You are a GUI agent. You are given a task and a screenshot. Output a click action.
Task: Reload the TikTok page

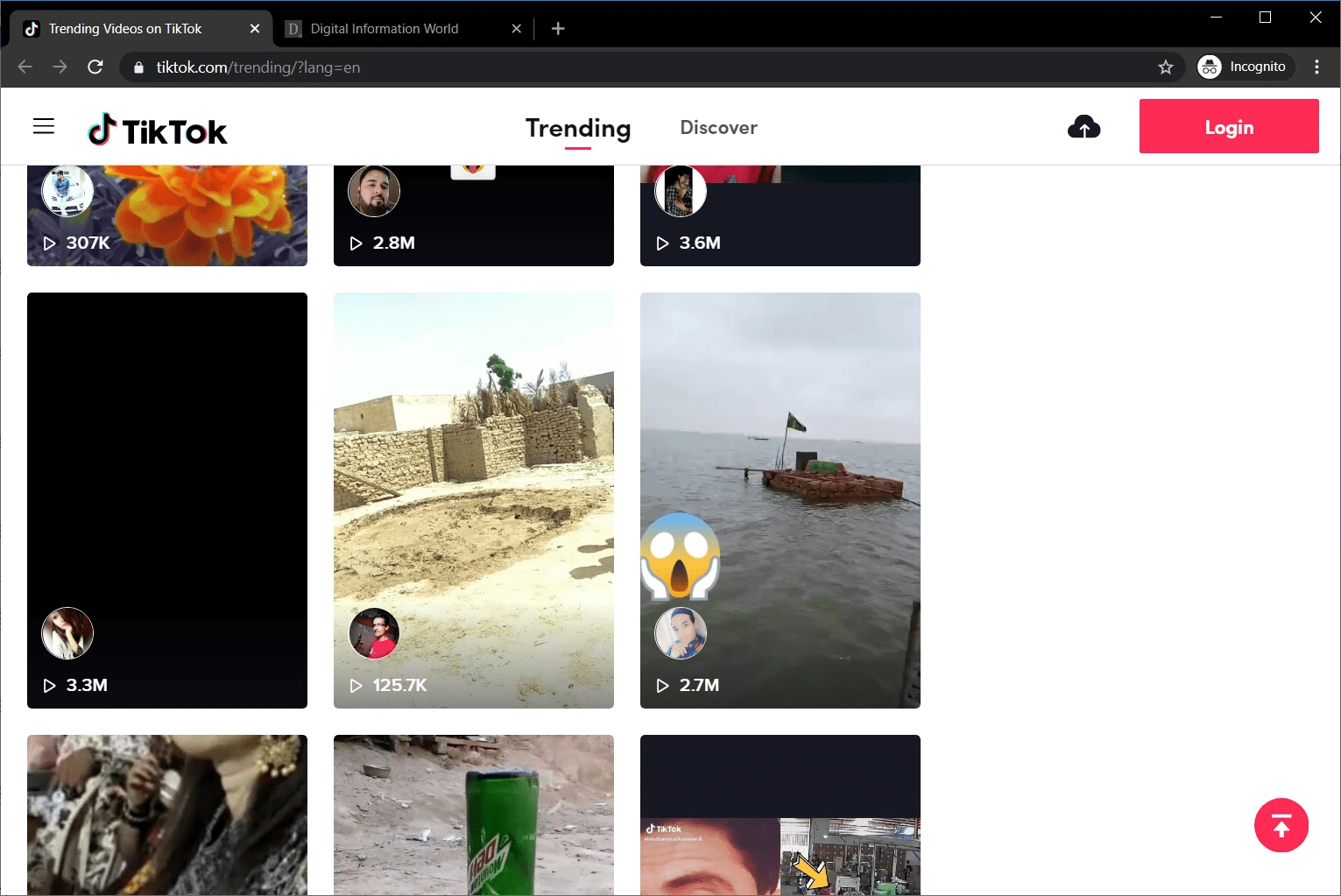click(95, 67)
